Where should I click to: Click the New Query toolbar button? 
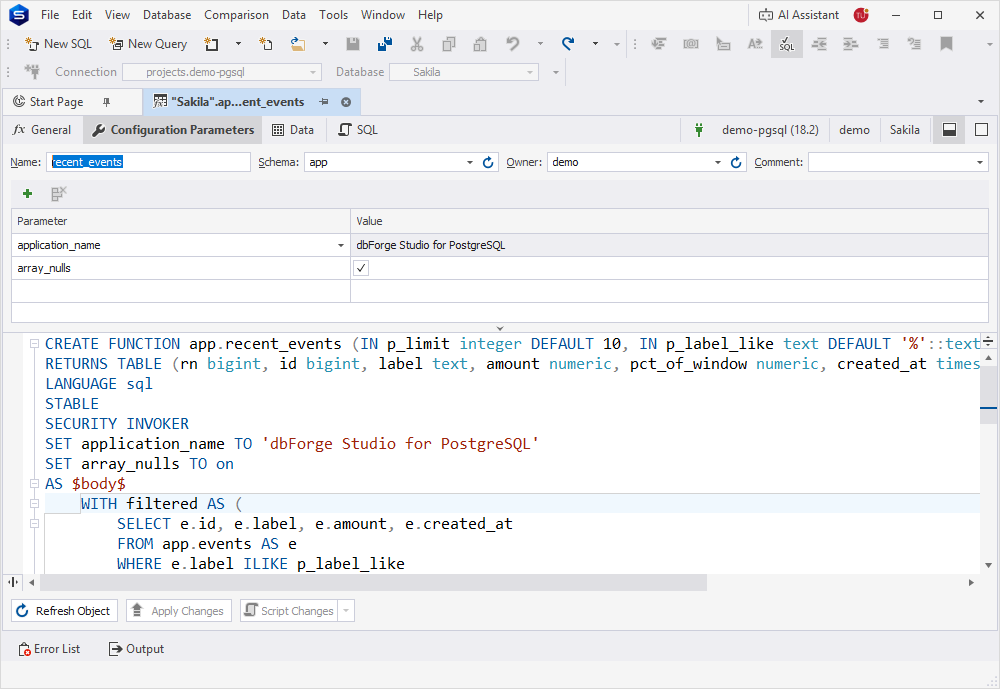pyautogui.click(x=148, y=44)
